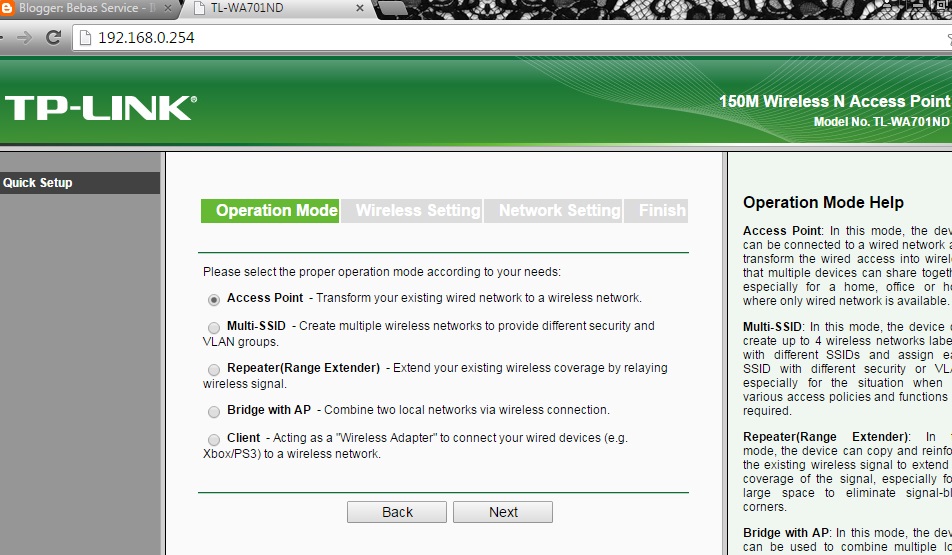Go to the Finish step
The height and width of the screenshot is (555, 952).
click(656, 211)
